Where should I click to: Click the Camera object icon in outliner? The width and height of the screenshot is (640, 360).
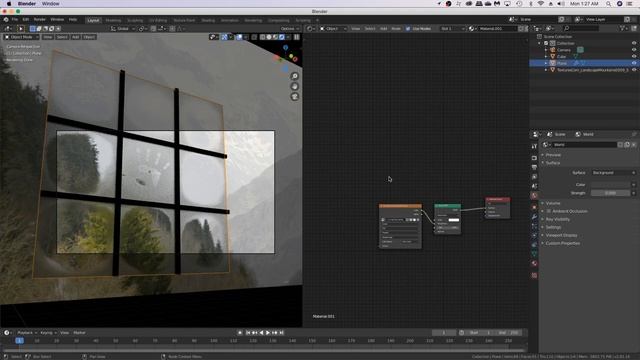click(x=553, y=50)
